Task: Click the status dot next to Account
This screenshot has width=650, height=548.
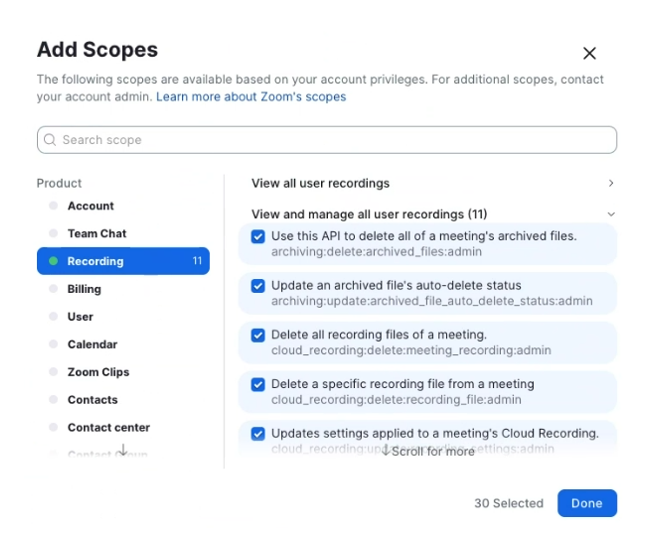Action: (53, 206)
